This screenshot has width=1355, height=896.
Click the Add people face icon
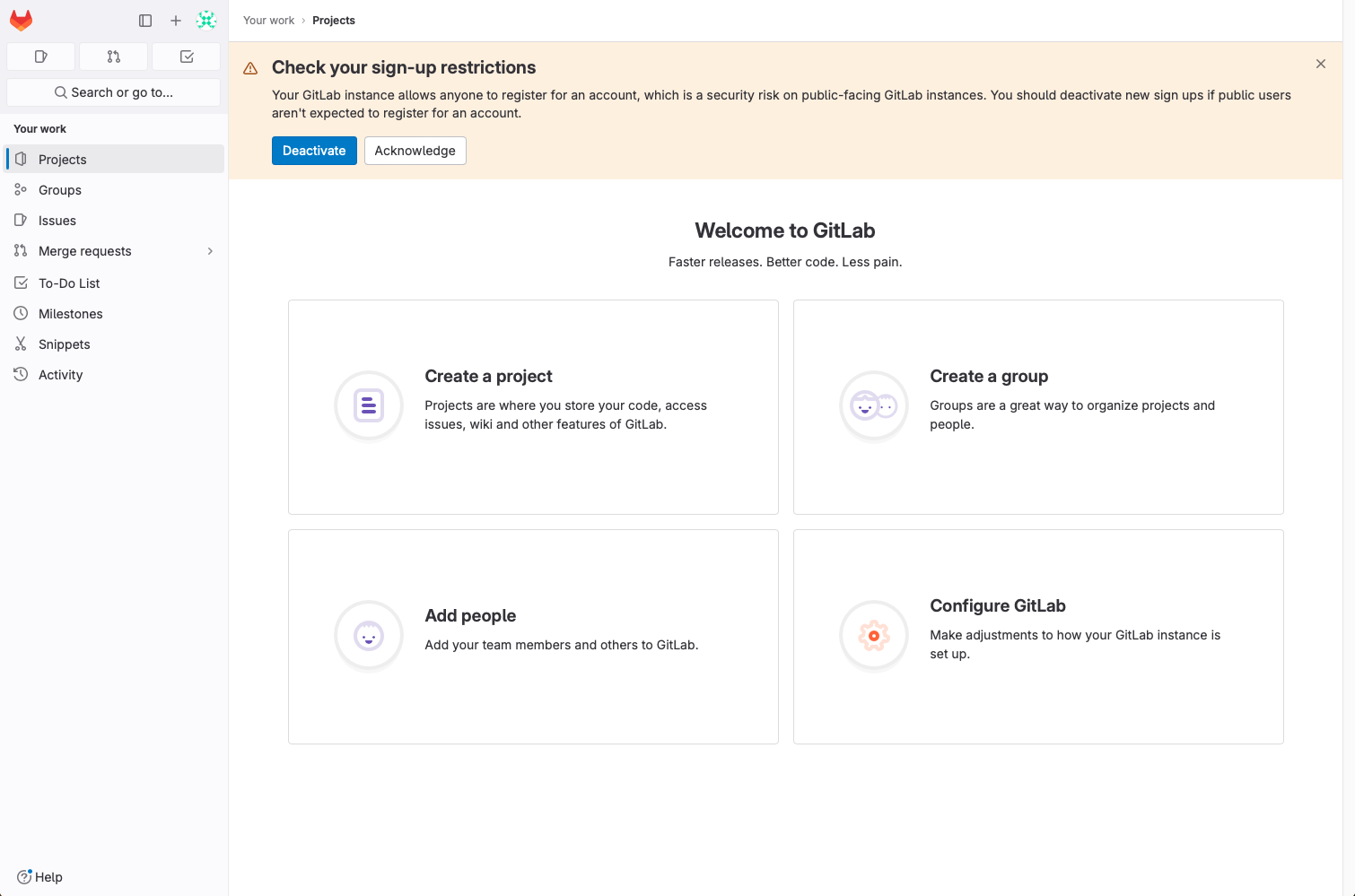pos(369,635)
